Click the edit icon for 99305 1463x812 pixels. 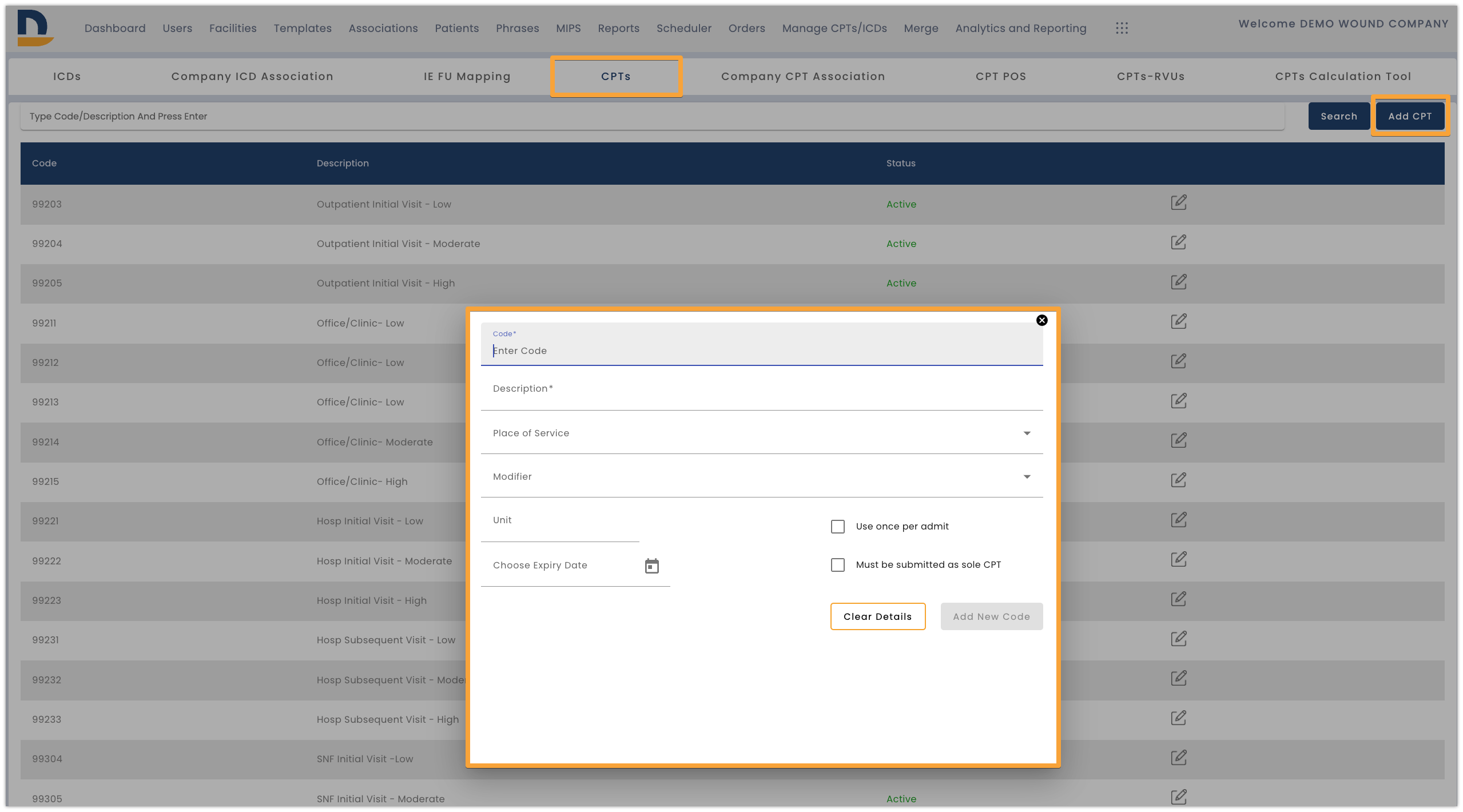pos(1178,797)
